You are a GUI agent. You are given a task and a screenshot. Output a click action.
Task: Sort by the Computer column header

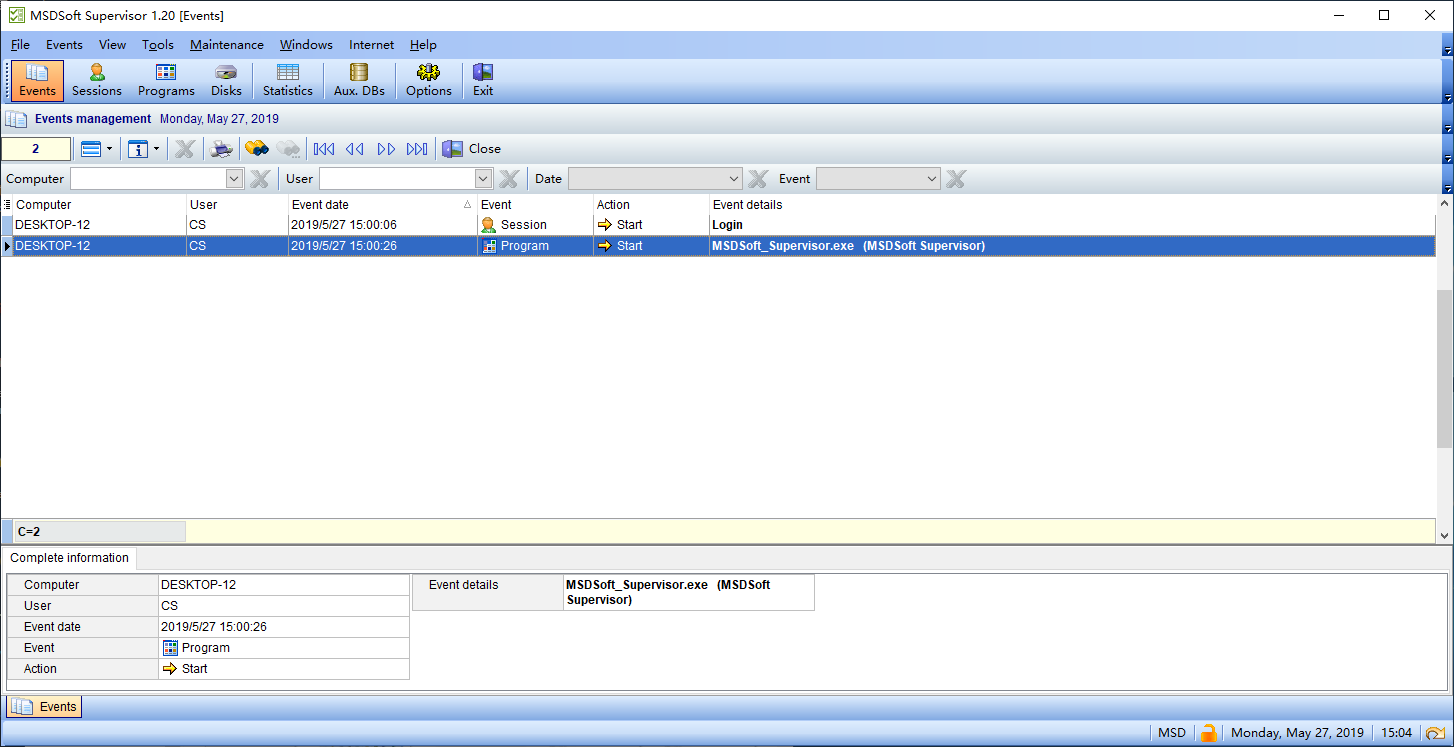point(100,204)
